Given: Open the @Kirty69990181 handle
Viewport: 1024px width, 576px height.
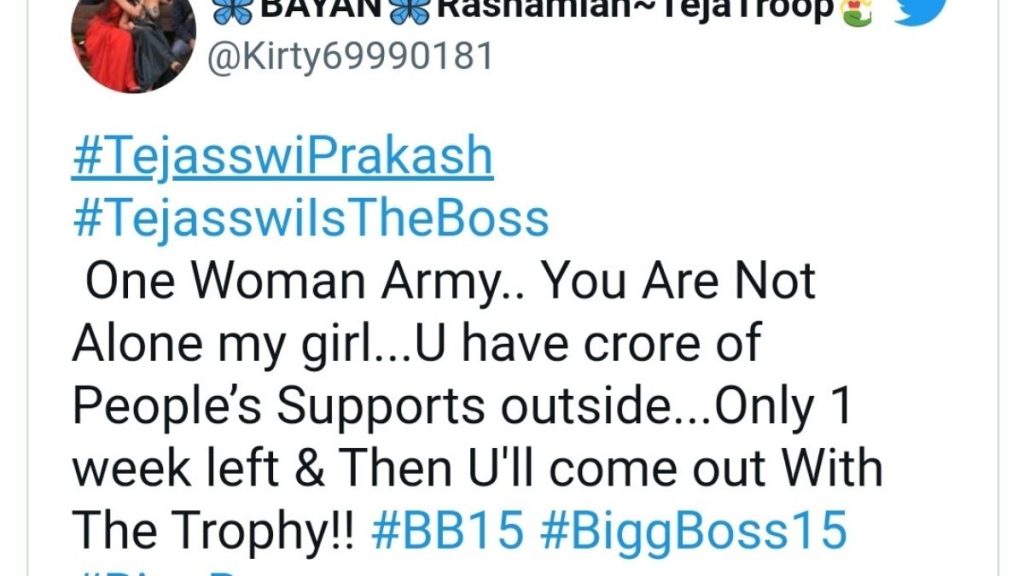Looking at the screenshot, I should [350, 57].
